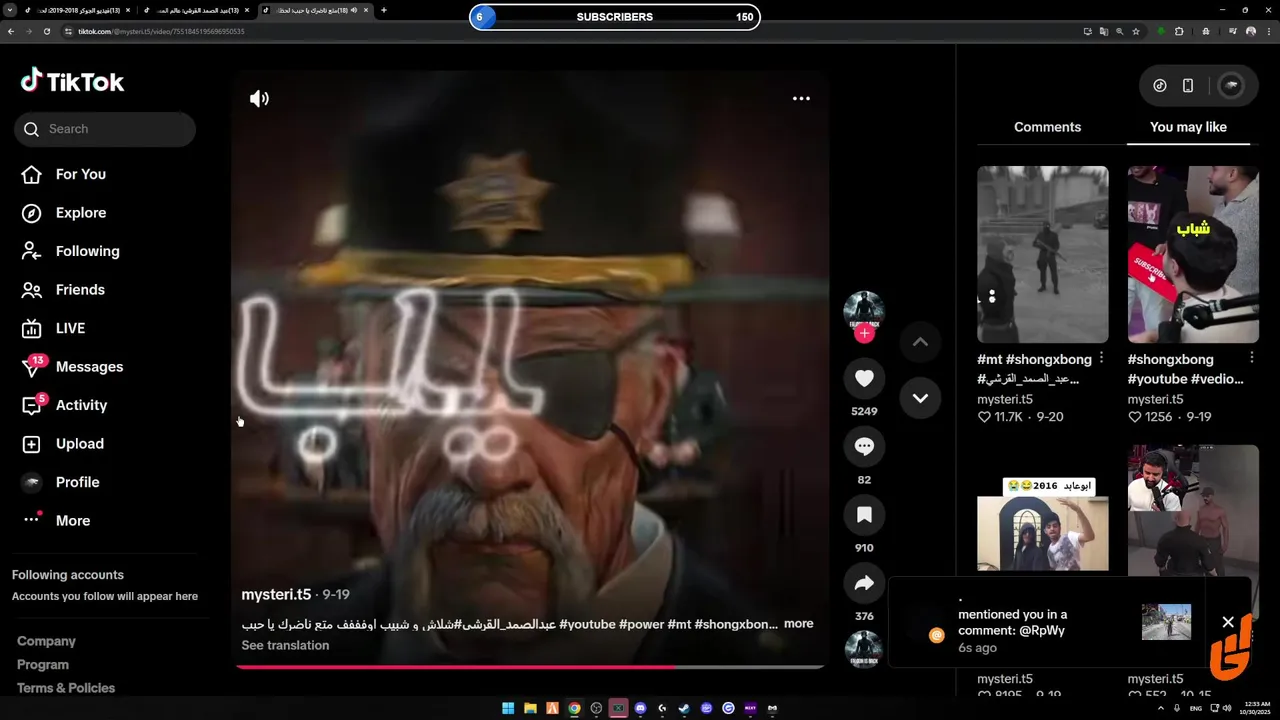Open options for the #mt #shongxbong video
Screen dimensions: 1280x720
(x=1101, y=358)
